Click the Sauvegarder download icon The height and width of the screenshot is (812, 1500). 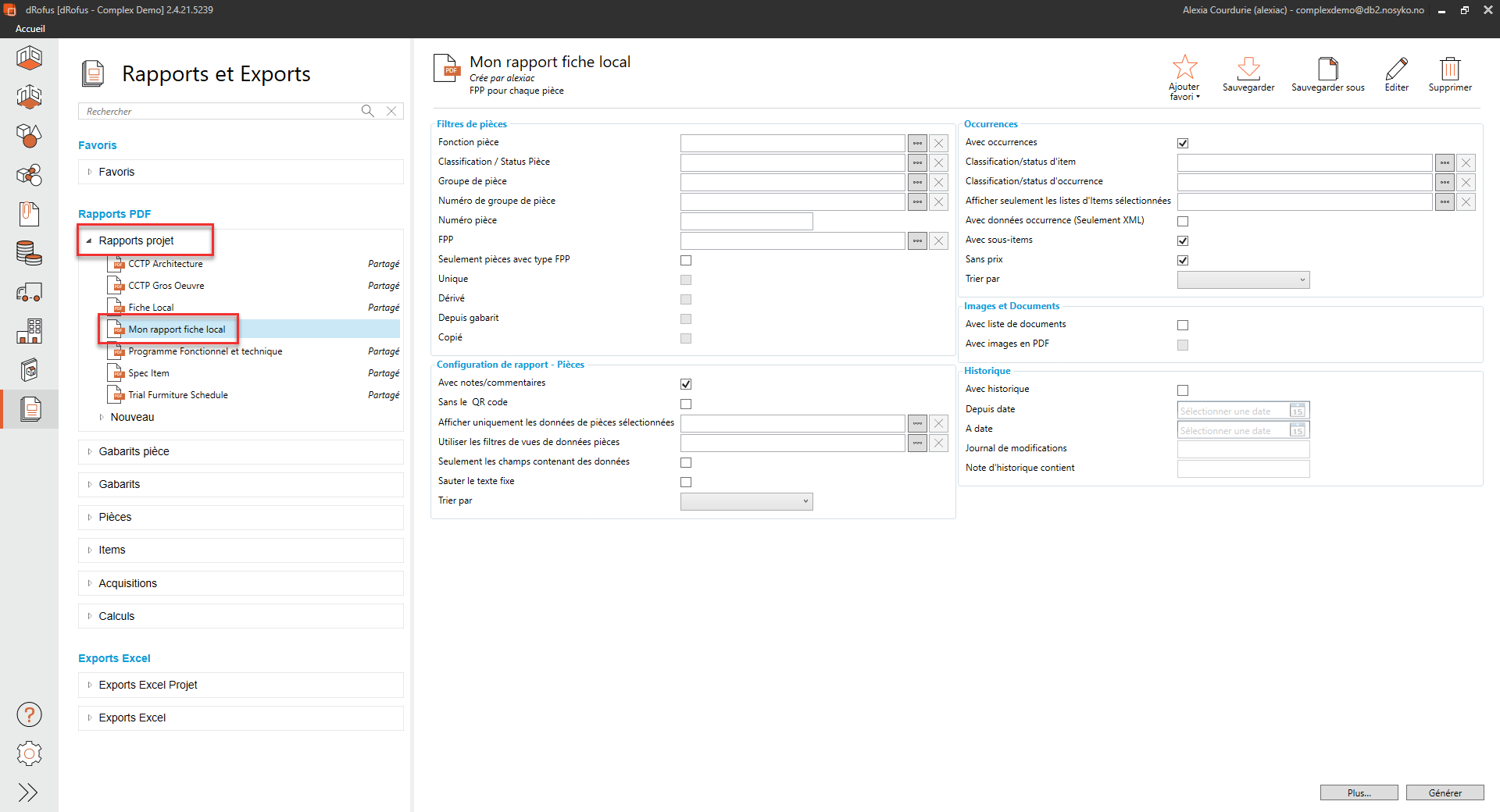(x=1248, y=69)
